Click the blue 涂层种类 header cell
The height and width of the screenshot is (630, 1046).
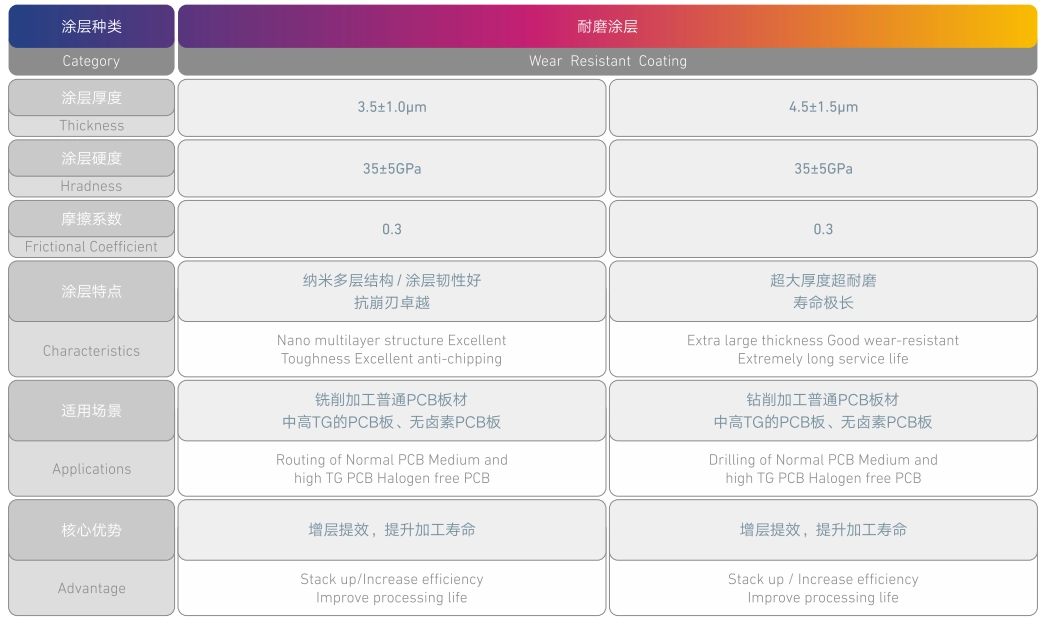[91, 27]
